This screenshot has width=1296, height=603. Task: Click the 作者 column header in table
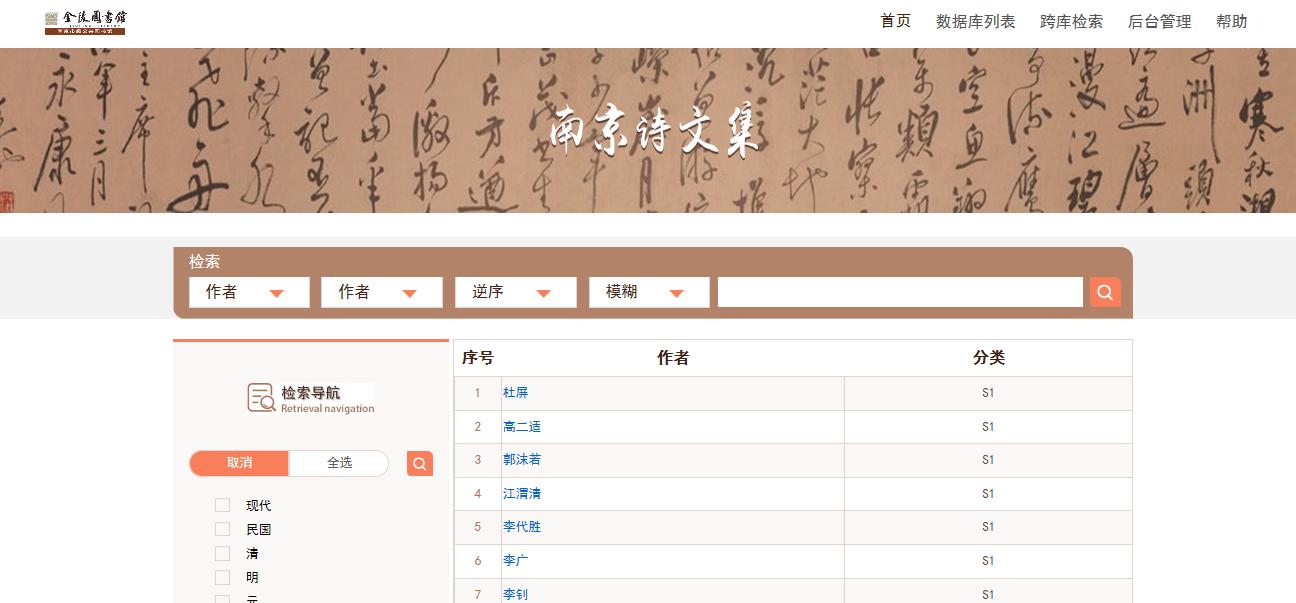673,358
